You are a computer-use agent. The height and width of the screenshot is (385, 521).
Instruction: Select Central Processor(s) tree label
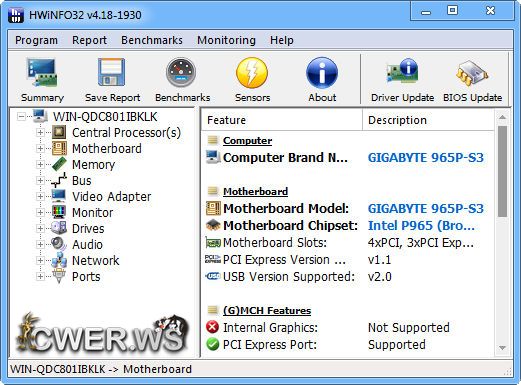click(126, 133)
